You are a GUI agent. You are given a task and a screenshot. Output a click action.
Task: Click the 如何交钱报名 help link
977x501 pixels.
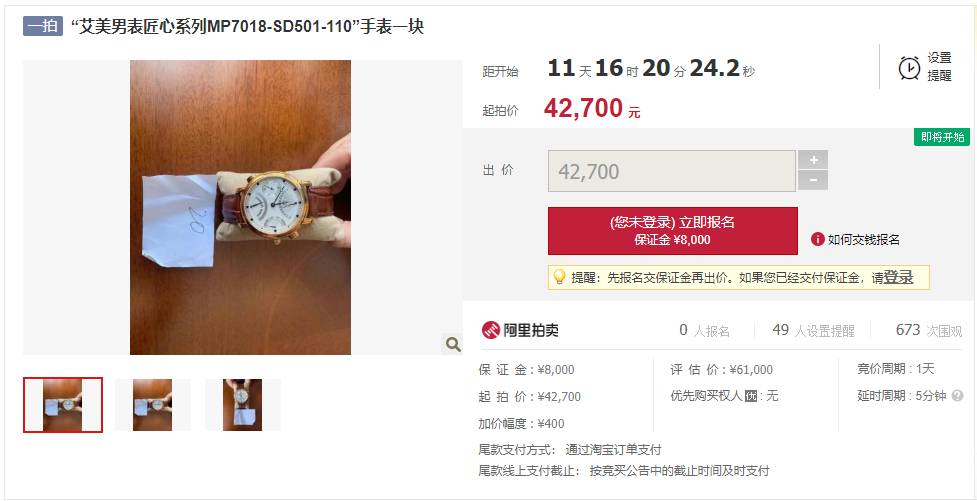pyautogui.click(x=864, y=240)
